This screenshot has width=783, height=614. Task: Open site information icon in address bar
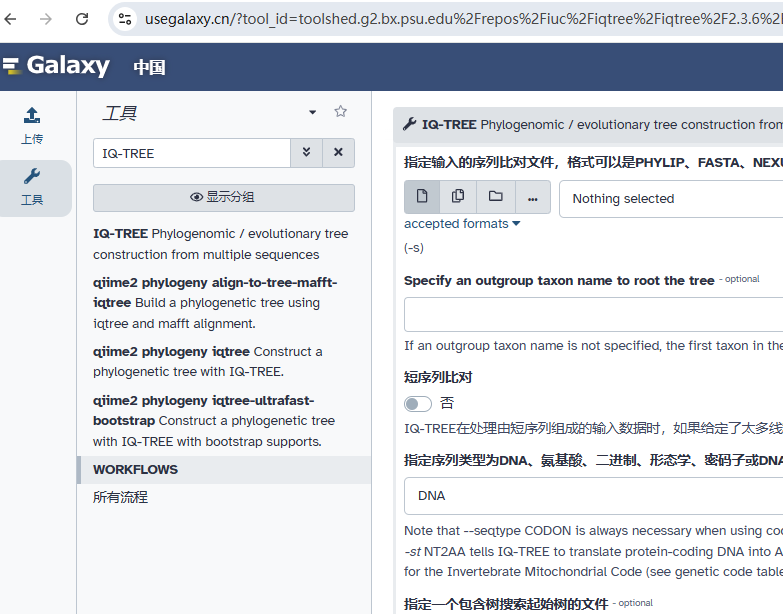[125, 19]
